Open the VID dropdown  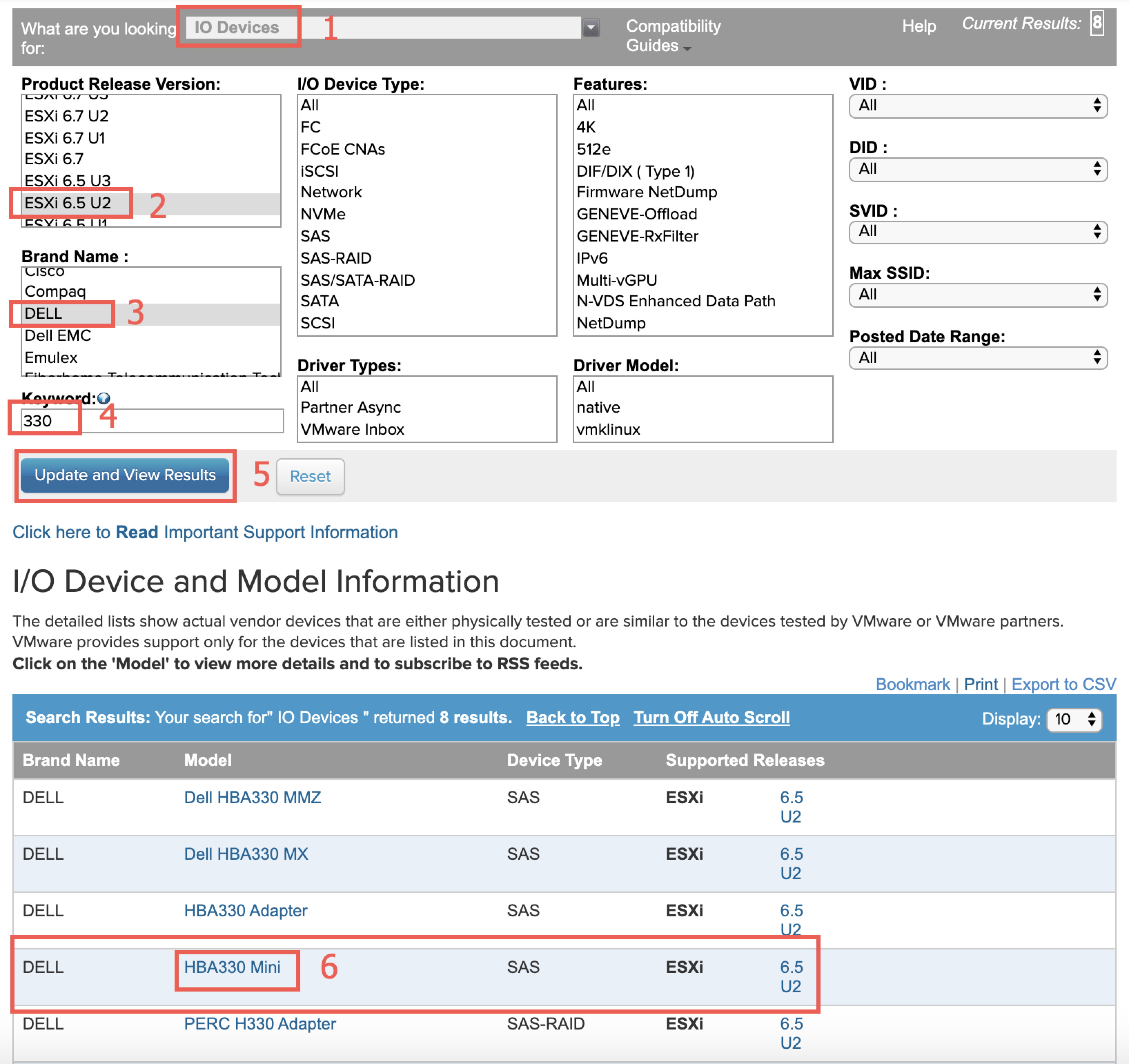point(978,106)
